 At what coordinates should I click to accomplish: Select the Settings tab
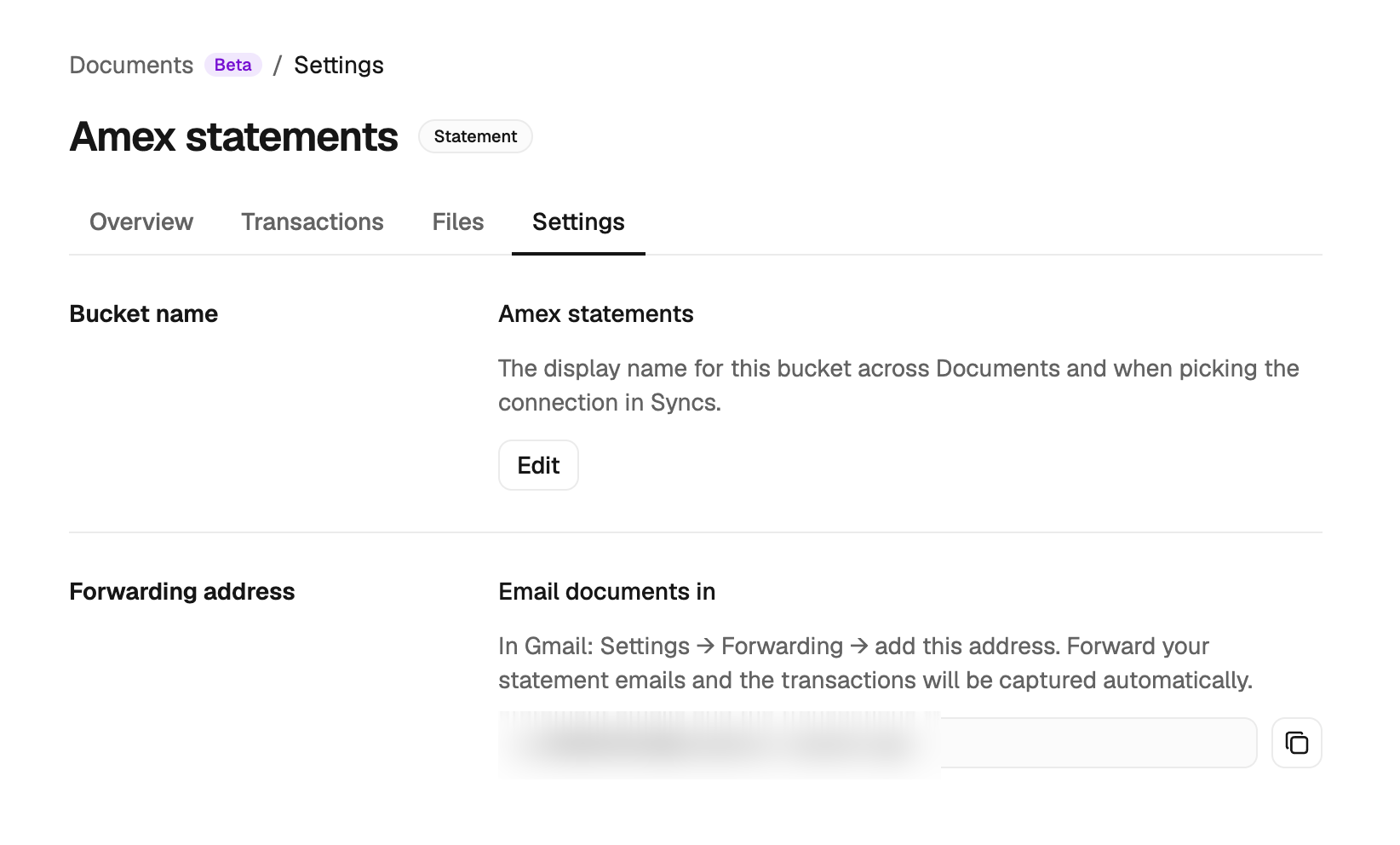[x=578, y=222]
